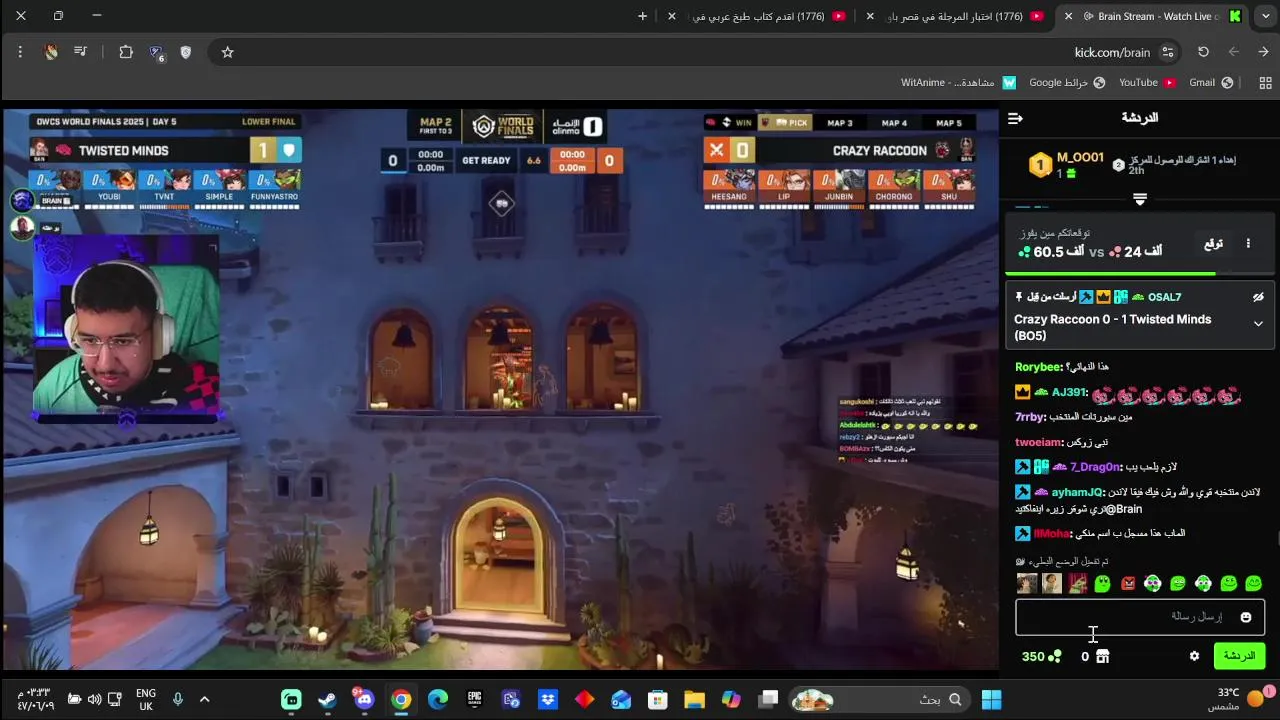This screenshot has width=1280, height=720.
Task: Open AJ391's username in chat
Action: (1069, 392)
